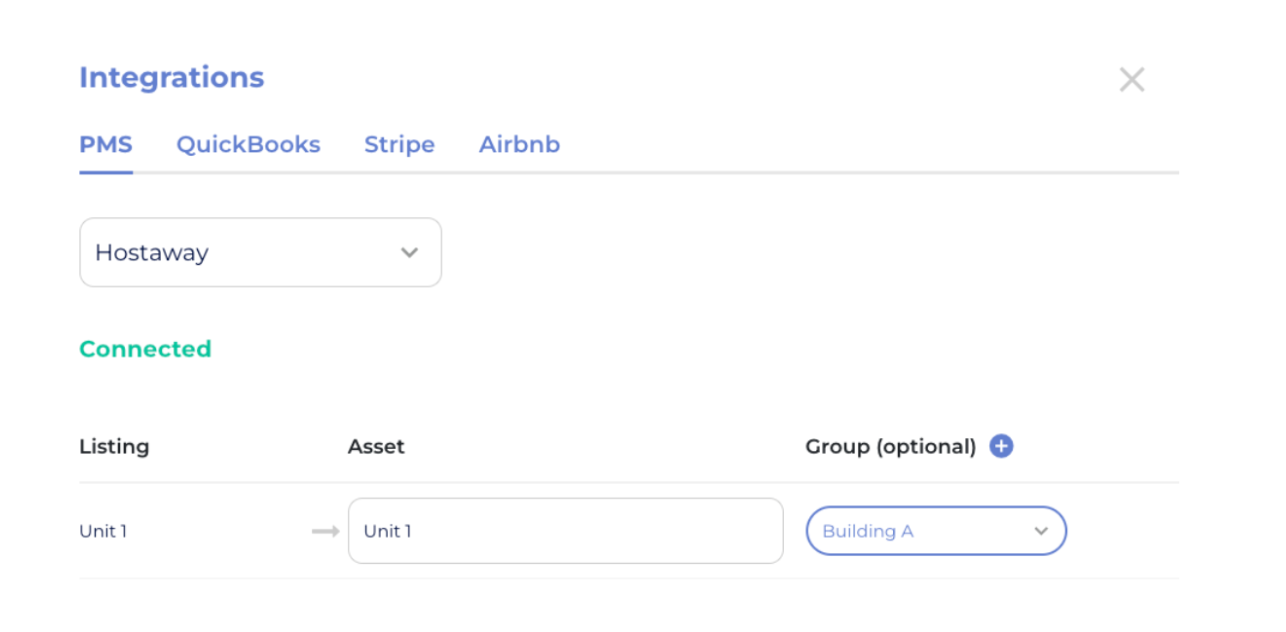Image resolution: width=1286 pixels, height=632 pixels.
Task: Click the Group (optional) column label
Action: pos(890,447)
